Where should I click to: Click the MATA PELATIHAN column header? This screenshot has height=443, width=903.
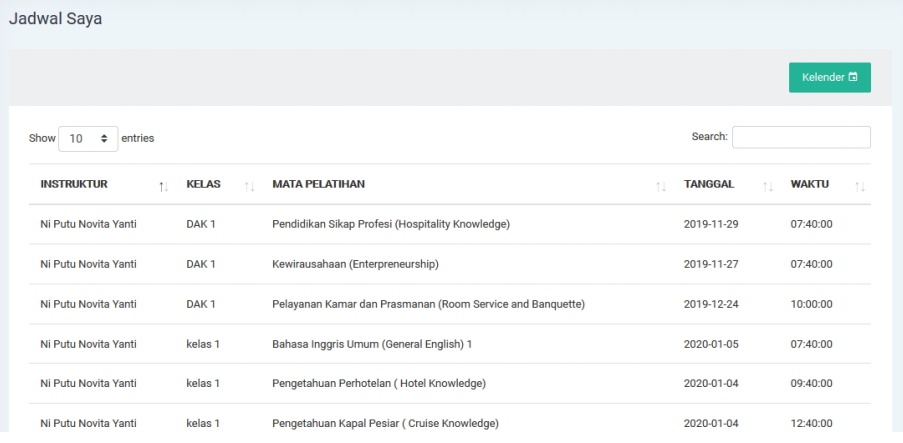[x=318, y=184]
